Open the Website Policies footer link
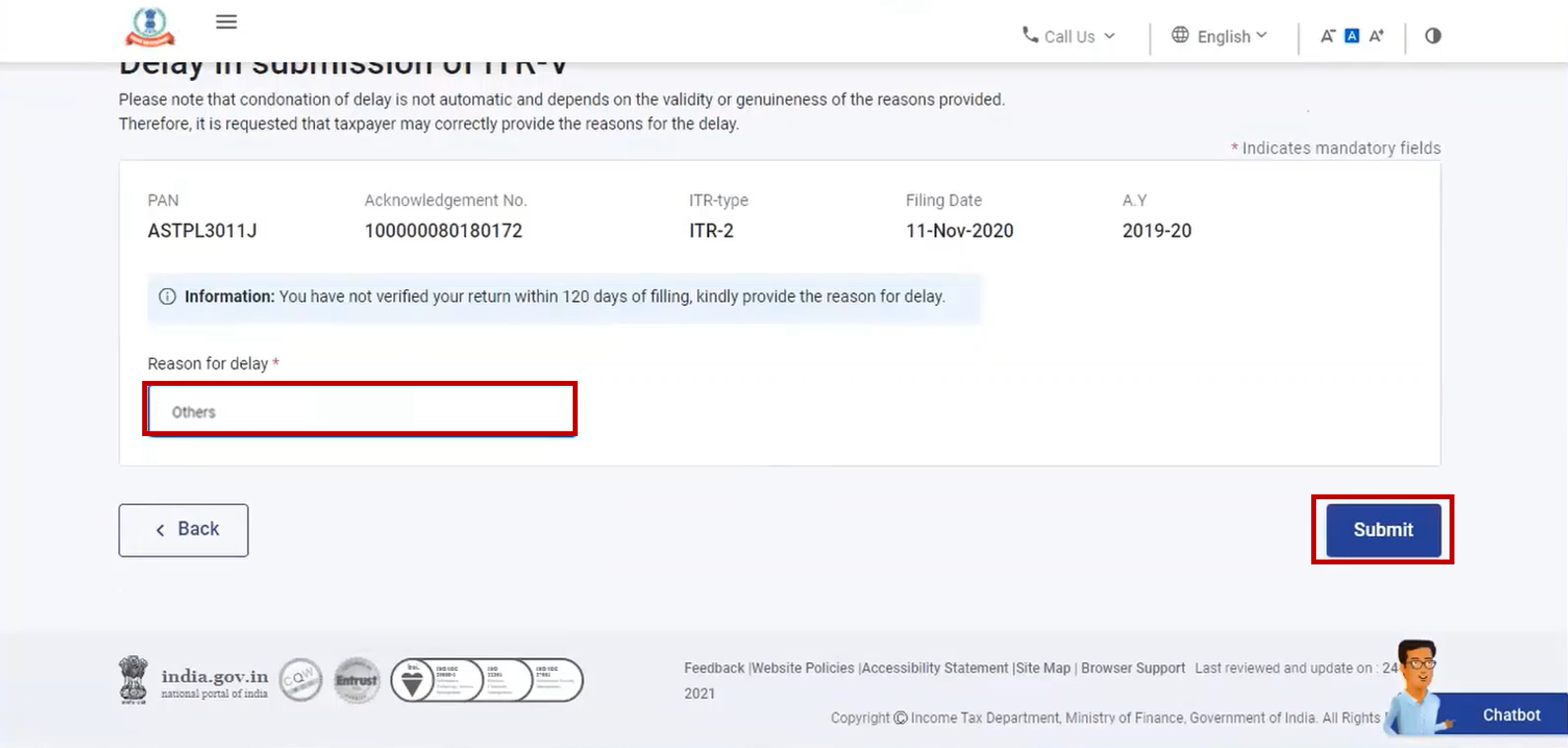The image size is (1568, 748). point(802,668)
